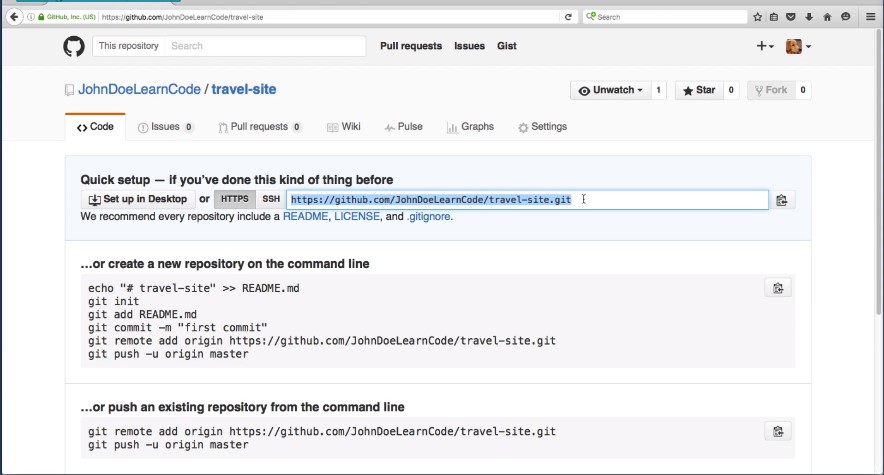Viewport: 884px width, 475px height.
Task: Click the GitHub Octocat logo
Action: coord(74,46)
